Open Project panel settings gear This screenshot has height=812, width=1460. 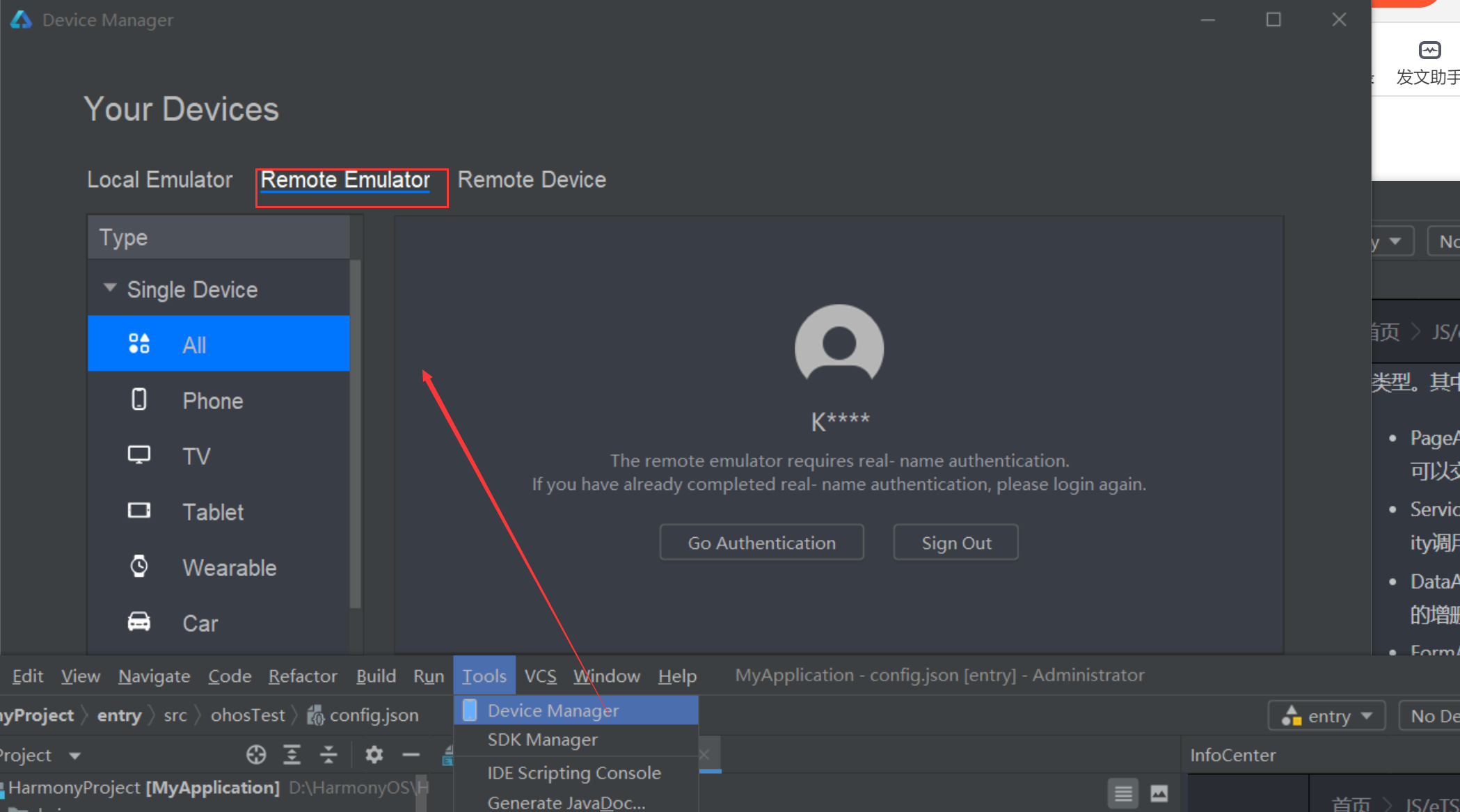[374, 755]
